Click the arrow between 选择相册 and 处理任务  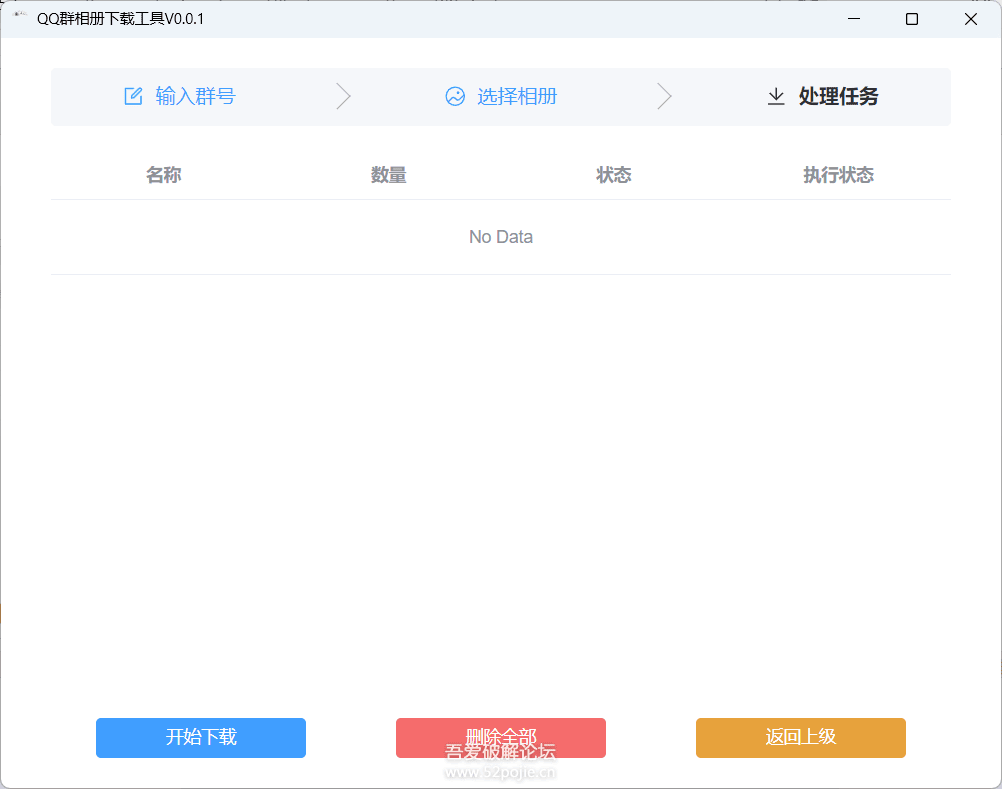pyautogui.click(x=665, y=96)
